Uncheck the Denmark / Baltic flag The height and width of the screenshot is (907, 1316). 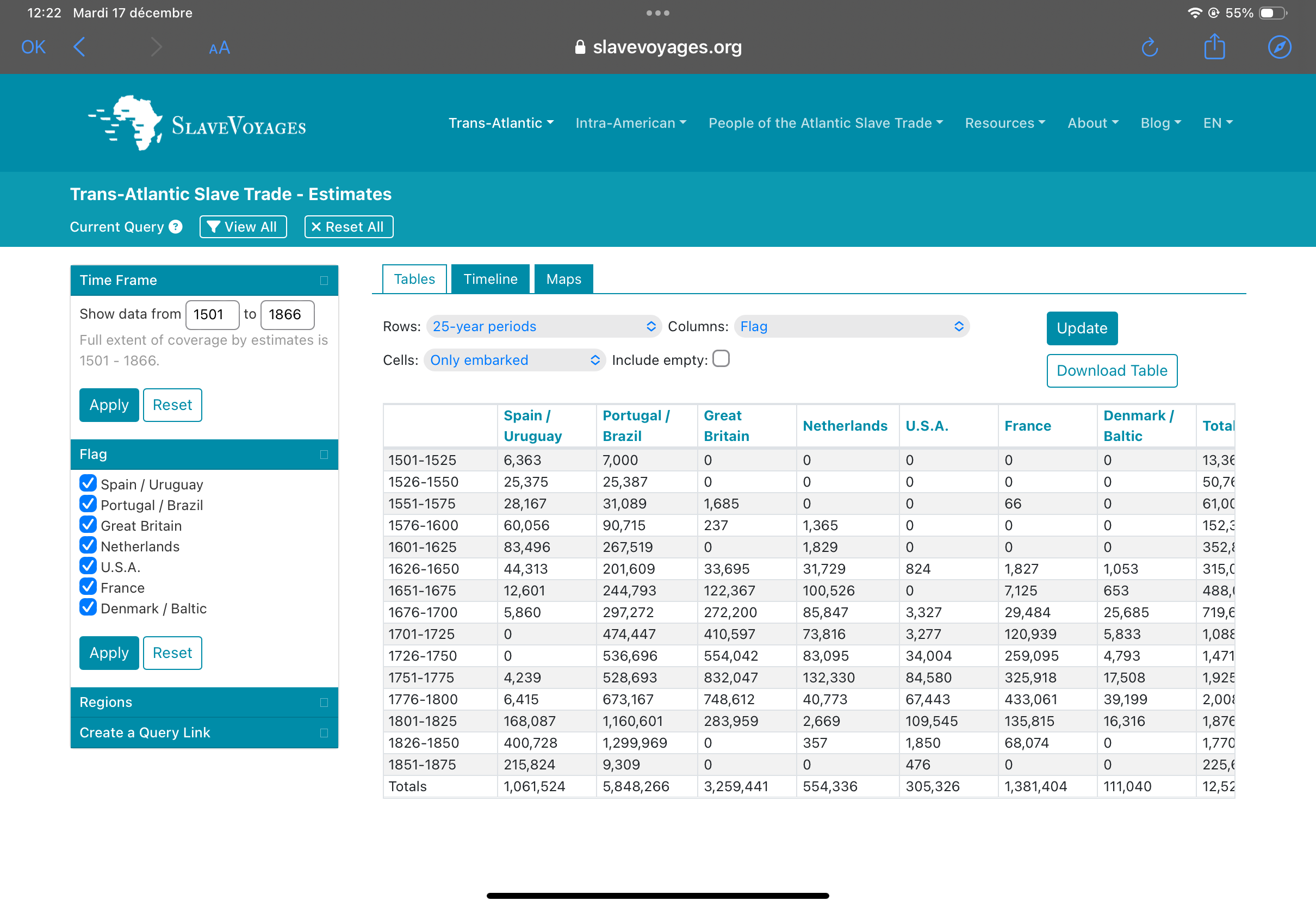pyautogui.click(x=88, y=607)
